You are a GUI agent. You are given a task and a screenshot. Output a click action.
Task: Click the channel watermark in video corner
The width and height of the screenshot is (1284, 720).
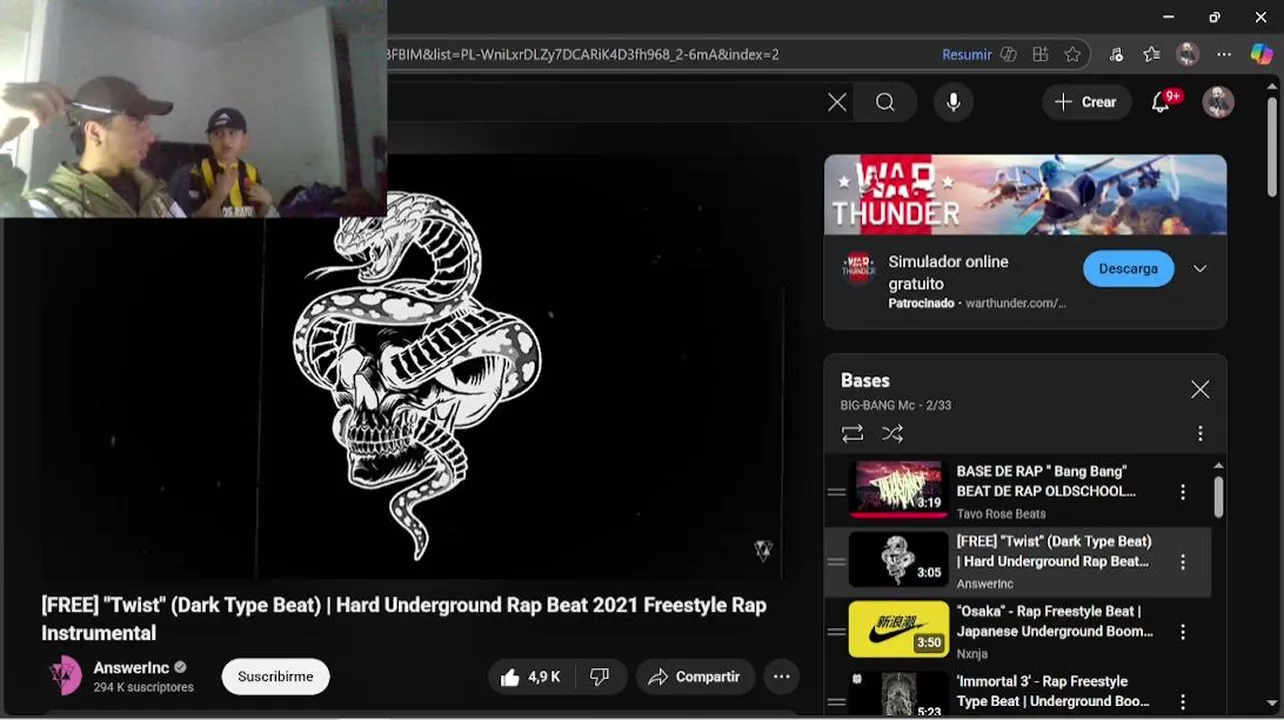pyautogui.click(x=763, y=550)
